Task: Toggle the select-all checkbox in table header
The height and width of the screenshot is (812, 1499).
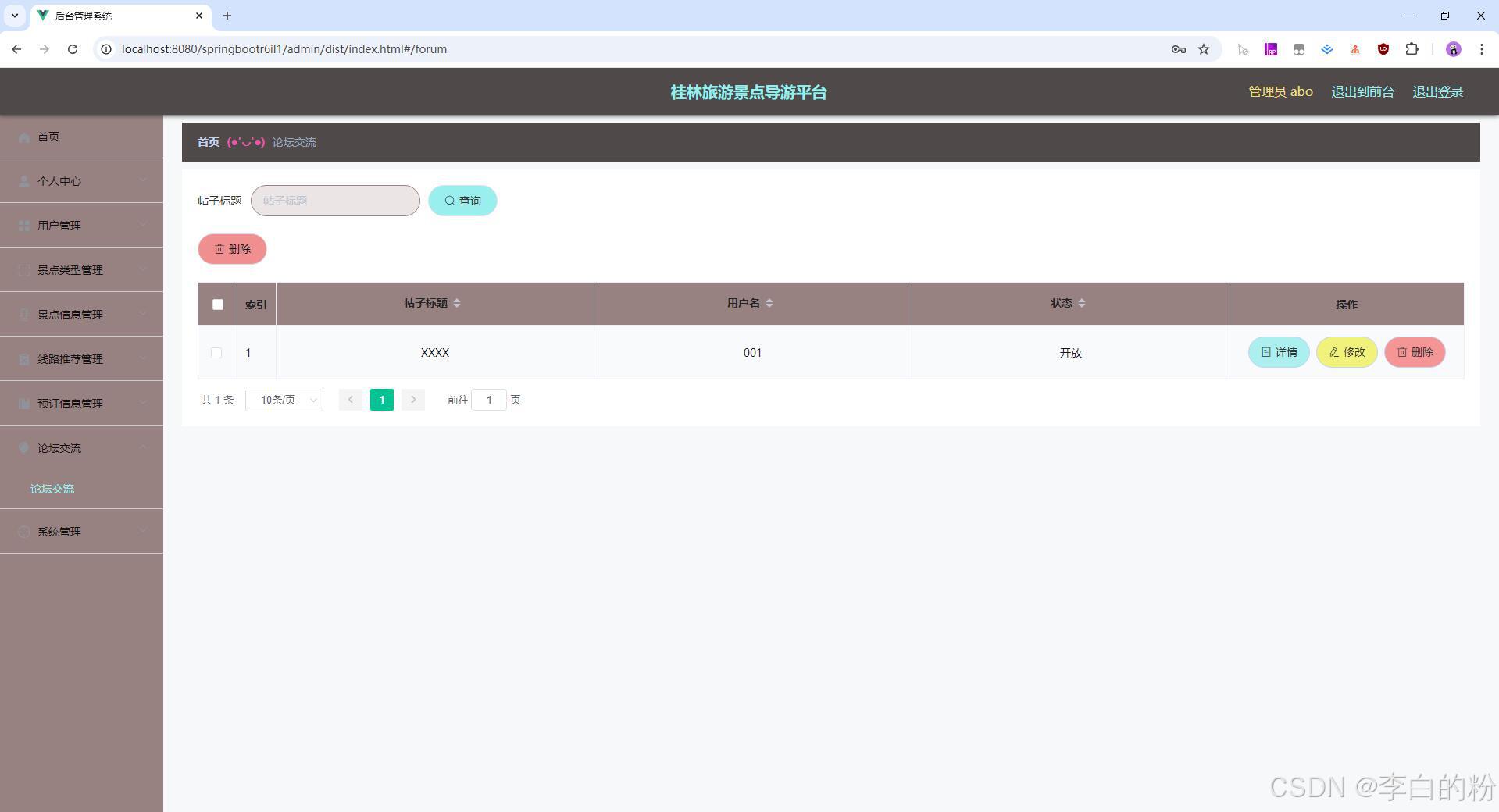Action: click(218, 304)
